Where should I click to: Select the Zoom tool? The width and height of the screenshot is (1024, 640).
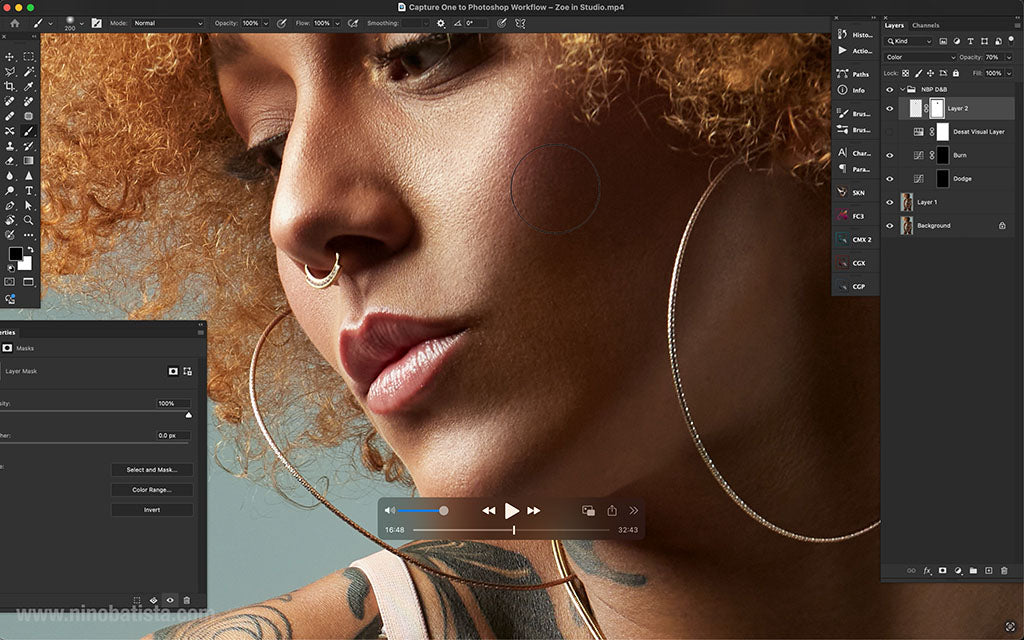pos(28,220)
